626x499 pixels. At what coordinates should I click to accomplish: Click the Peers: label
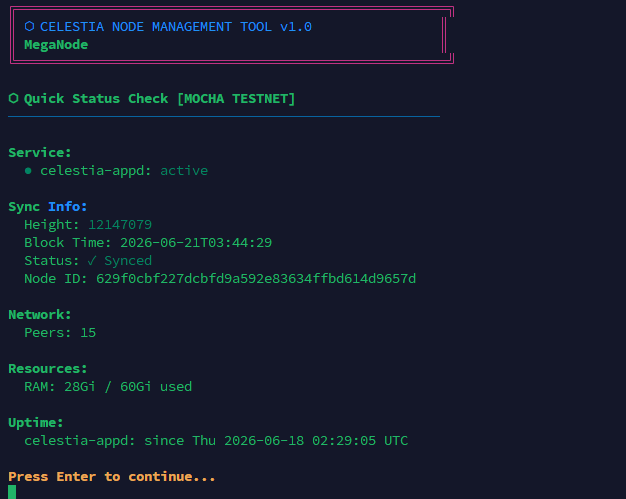point(48,333)
